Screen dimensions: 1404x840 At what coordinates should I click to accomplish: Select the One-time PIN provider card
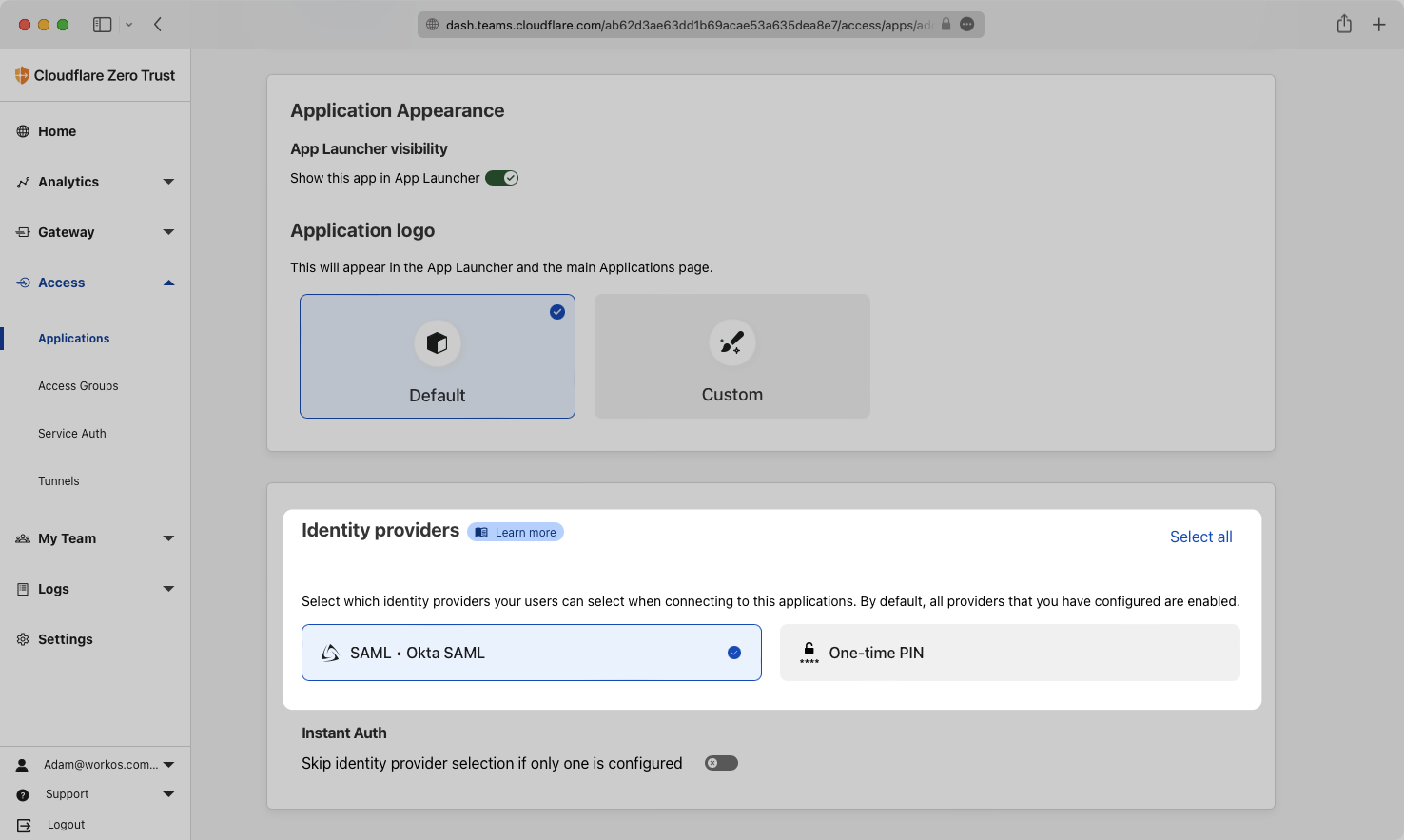coord(1009,653)
